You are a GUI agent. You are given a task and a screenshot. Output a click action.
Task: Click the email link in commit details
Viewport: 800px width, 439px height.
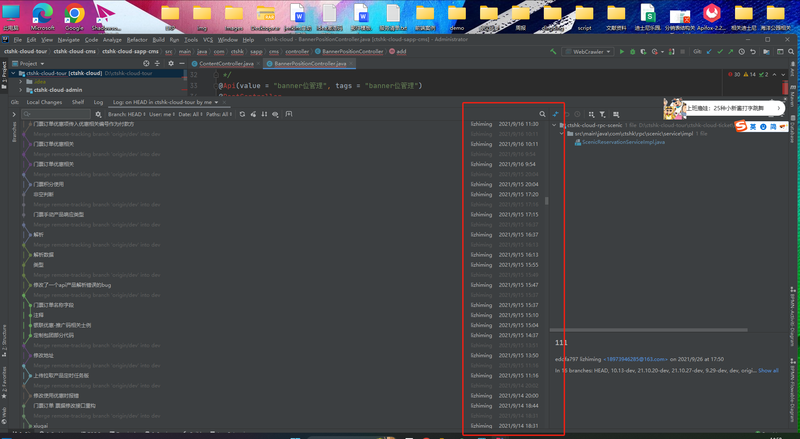[x=635, y=359]
